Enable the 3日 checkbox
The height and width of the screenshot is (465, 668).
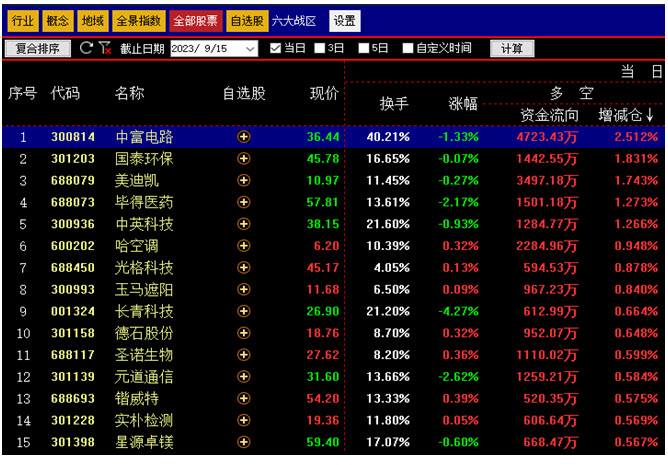pyautogui.click(x=320, y=48)
